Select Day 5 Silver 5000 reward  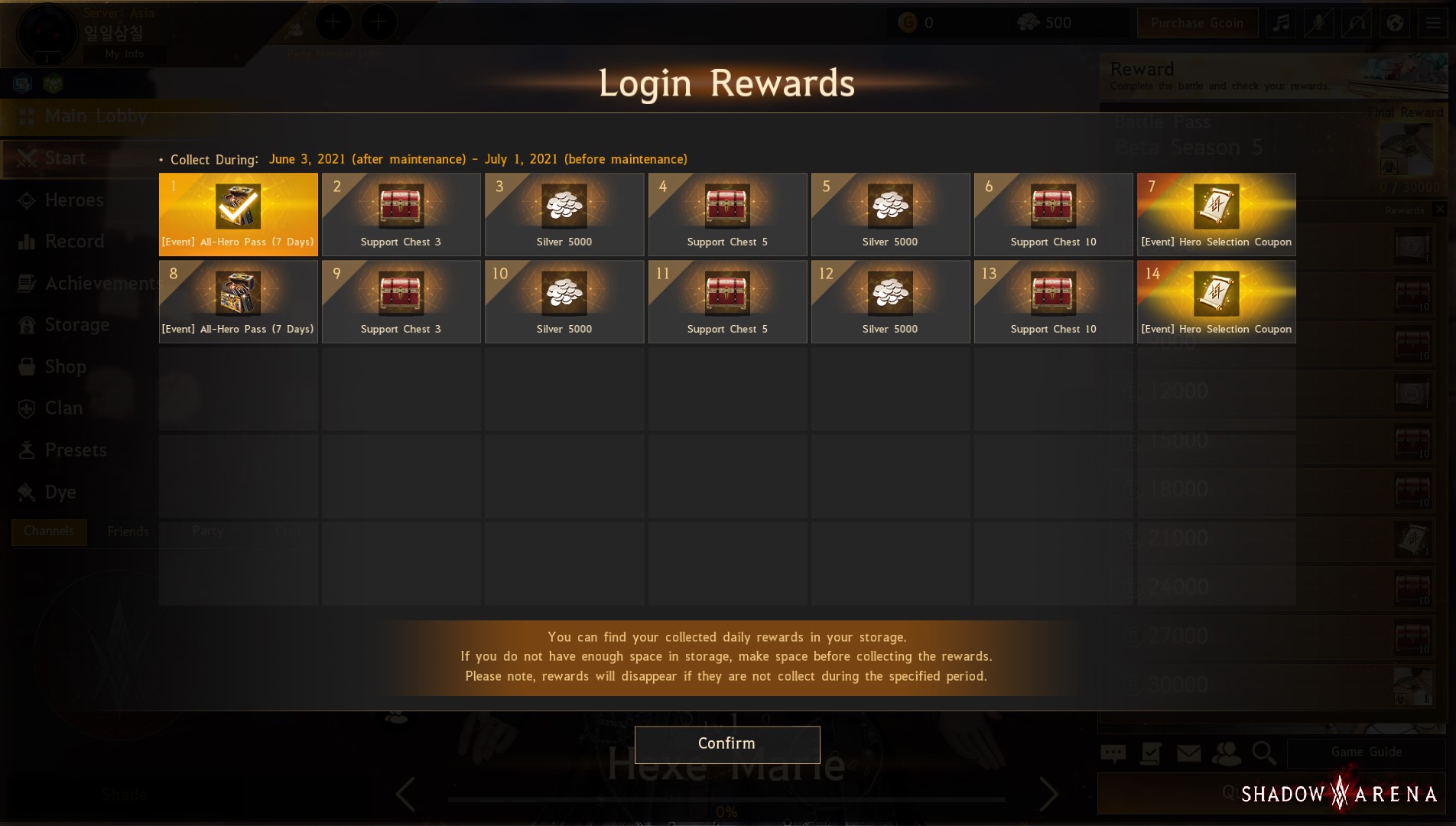(890, 214)
